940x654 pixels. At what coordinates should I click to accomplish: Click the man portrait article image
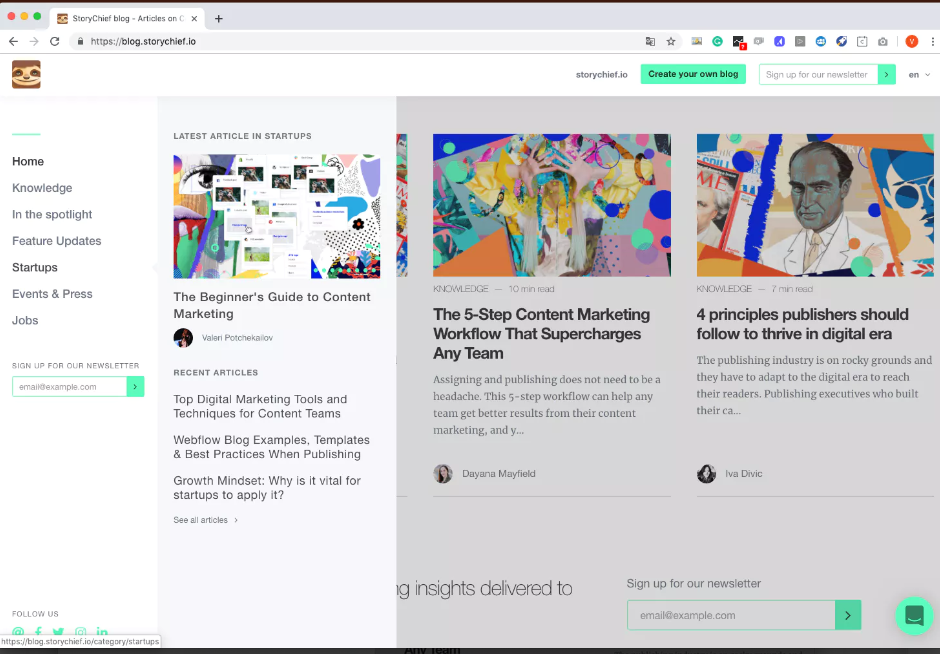point(815,205)
